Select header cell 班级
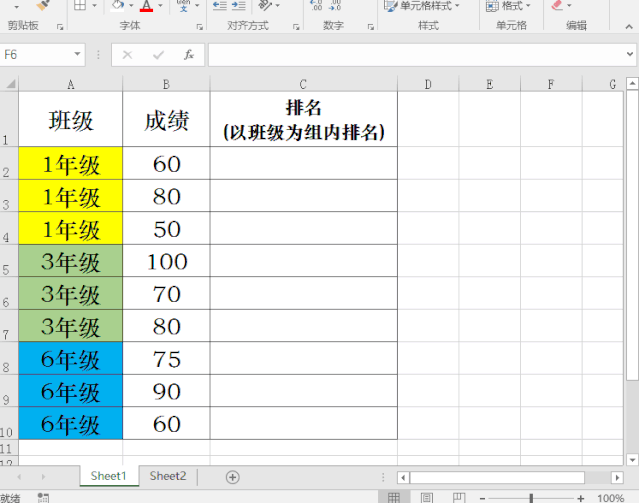The image size is (639, 503). 71,119
